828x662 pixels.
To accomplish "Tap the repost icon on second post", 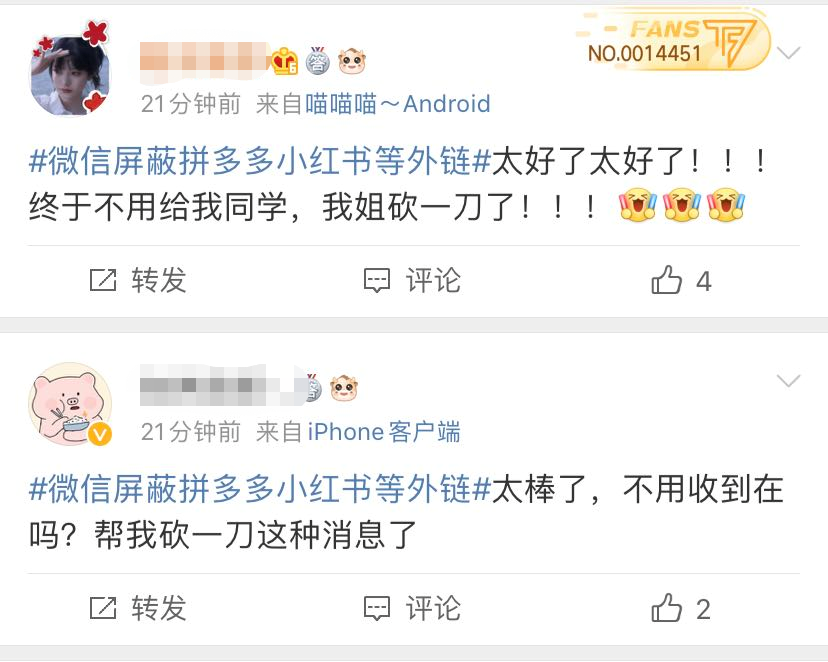I will pyautogui.click(x=103, y=608).
